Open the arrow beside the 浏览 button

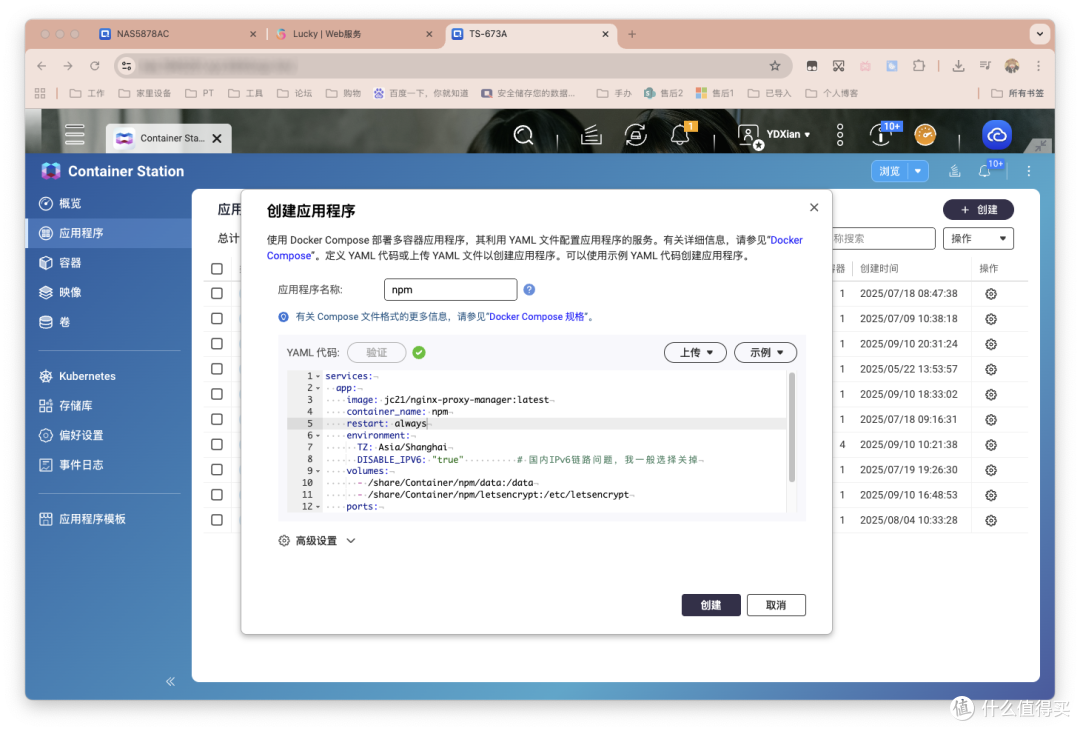[x=918, y=171]
